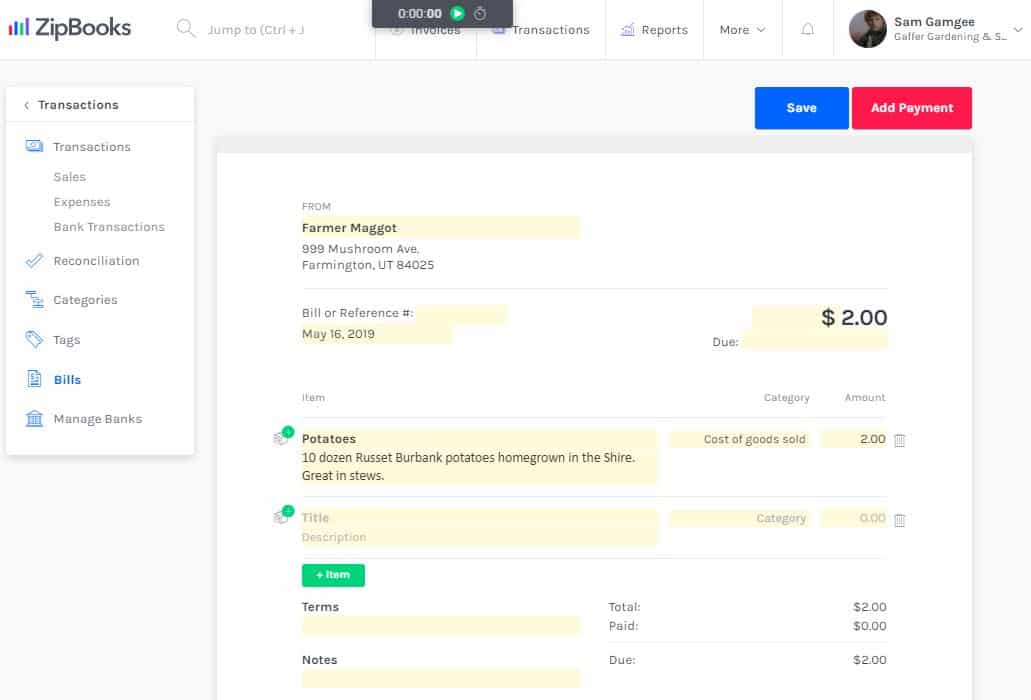This screenshot has width=1031, height=700.
Task: Open Cost of goods sold category dropdown
Action: click(x=740, y=439)
